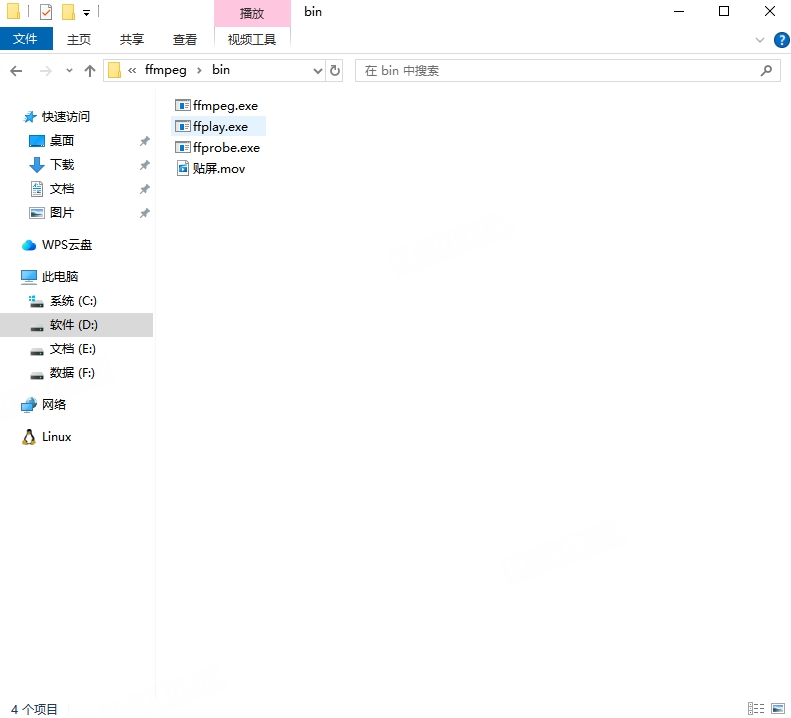Switch to the 查看 ribbon tab
Screen dimensions: 791x718
pos(185,39)
